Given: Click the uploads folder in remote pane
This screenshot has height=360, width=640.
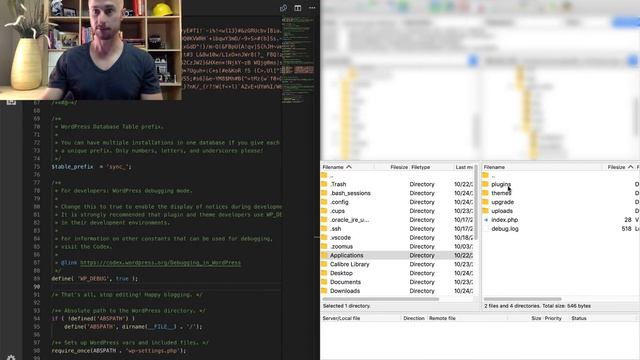Looking at the screenshot, I should [502, 211].
